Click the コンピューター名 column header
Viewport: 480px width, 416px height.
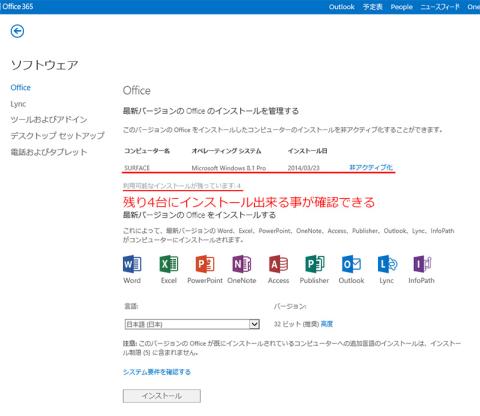[x=147, y=151]
